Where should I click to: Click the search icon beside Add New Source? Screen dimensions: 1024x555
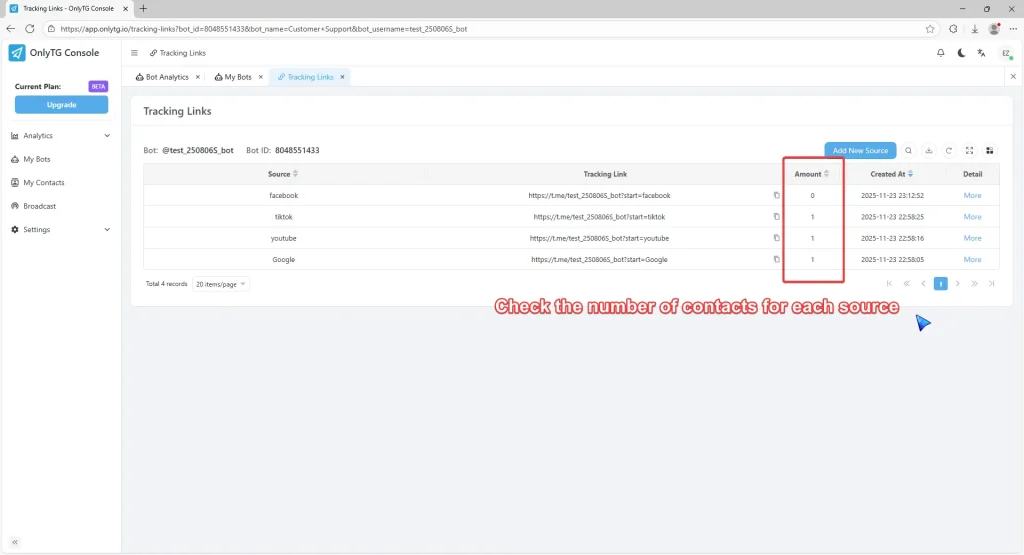pos(908,151)
